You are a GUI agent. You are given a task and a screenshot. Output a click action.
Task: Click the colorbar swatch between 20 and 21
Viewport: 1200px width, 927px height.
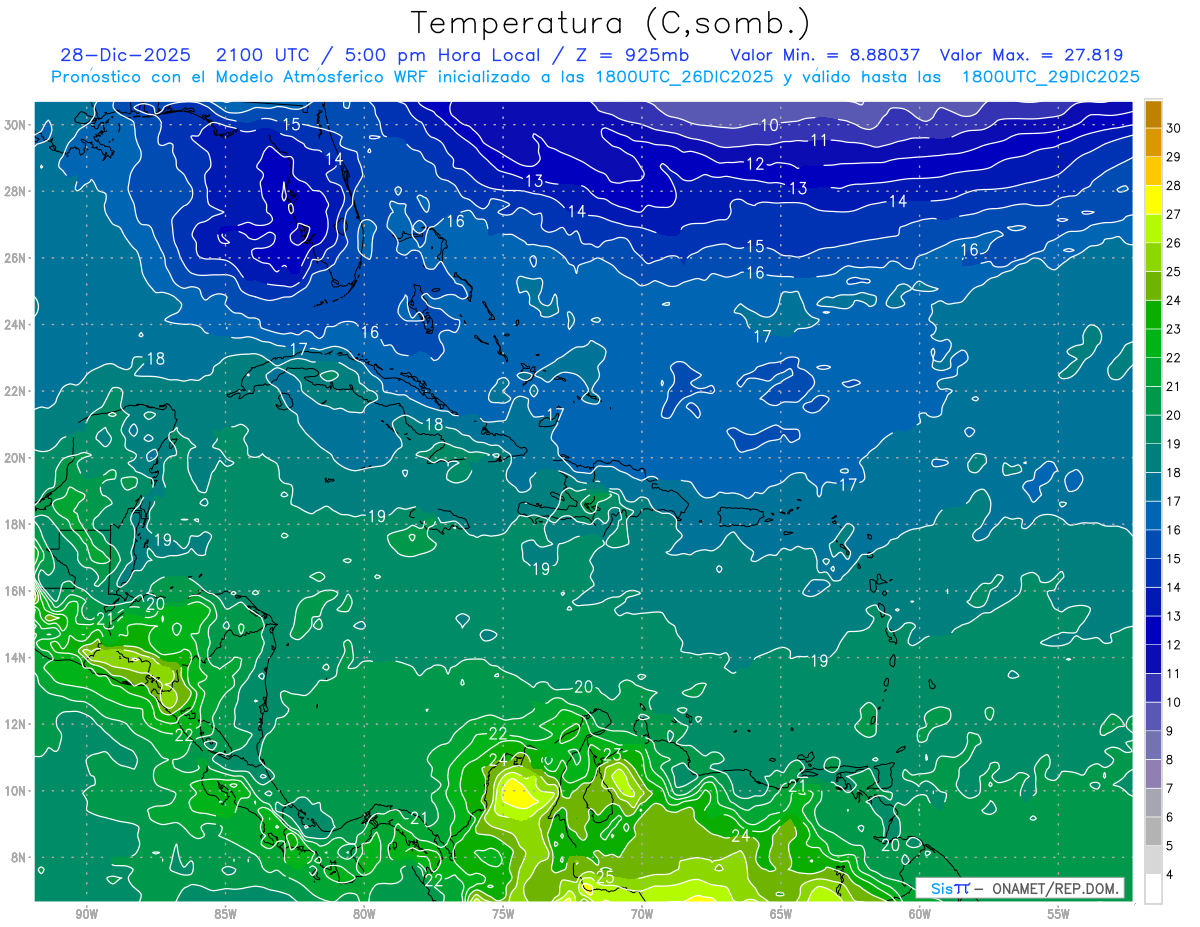click(1153, 401)
